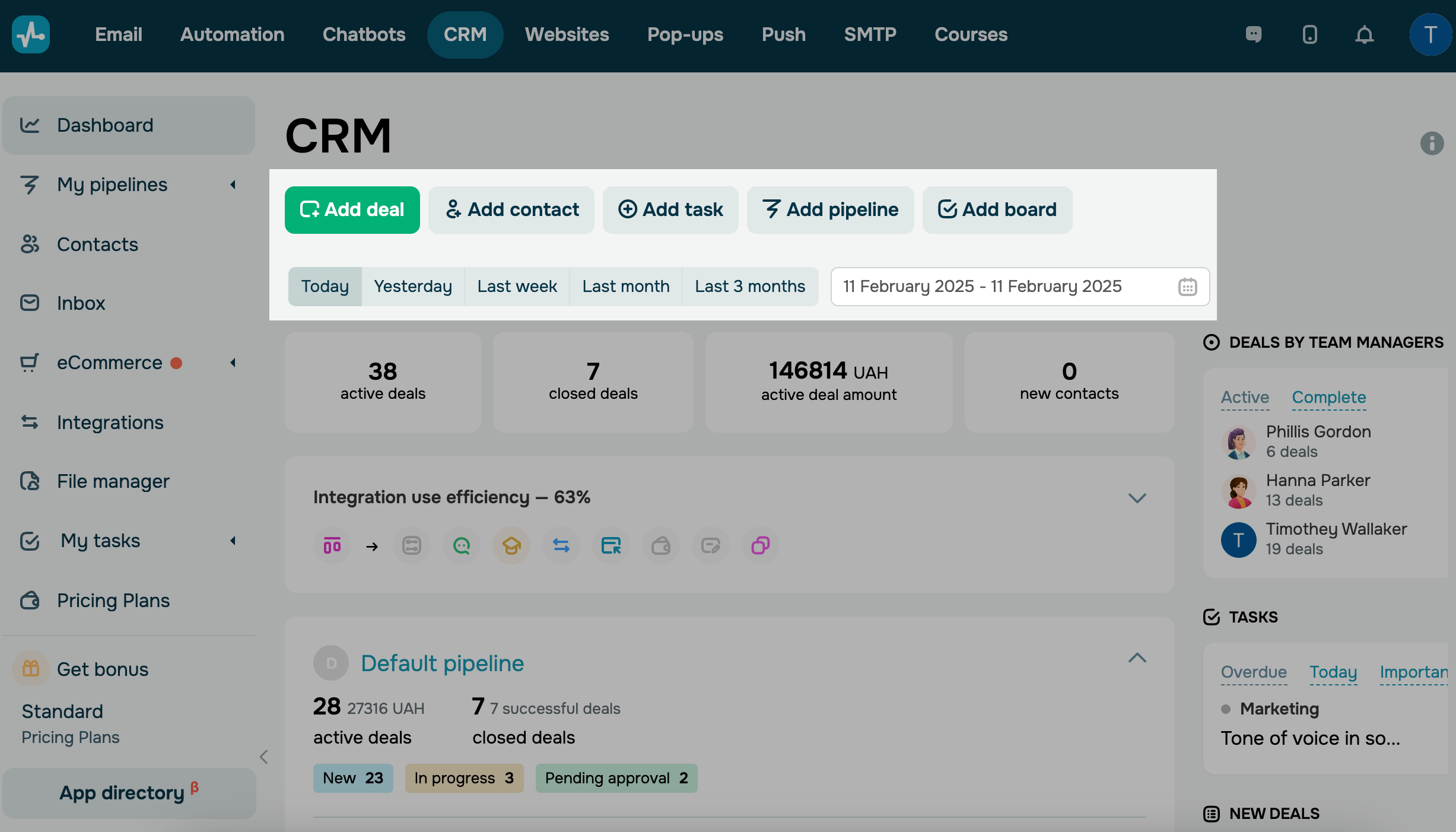
Task: Expand Integration use efficiency section
Action: point(1137,498)
